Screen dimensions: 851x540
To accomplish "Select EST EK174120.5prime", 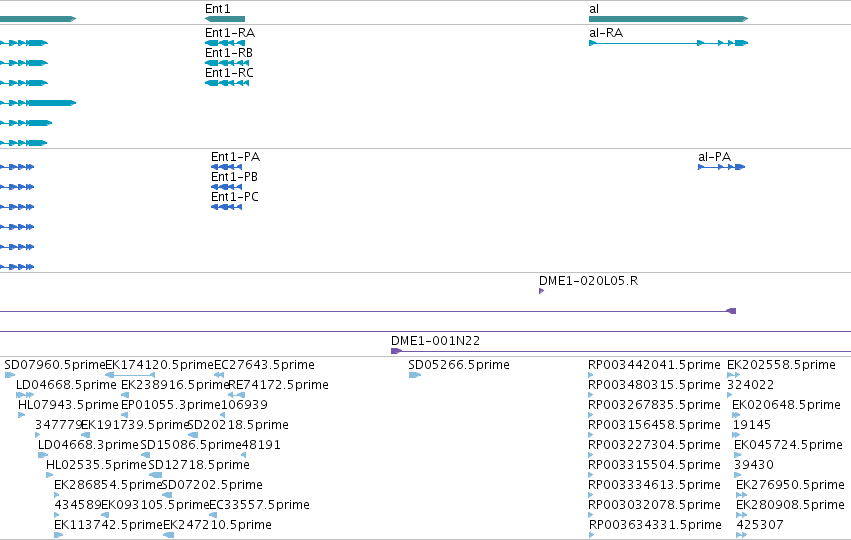I will pyautogui.click(x=160, y=365).
